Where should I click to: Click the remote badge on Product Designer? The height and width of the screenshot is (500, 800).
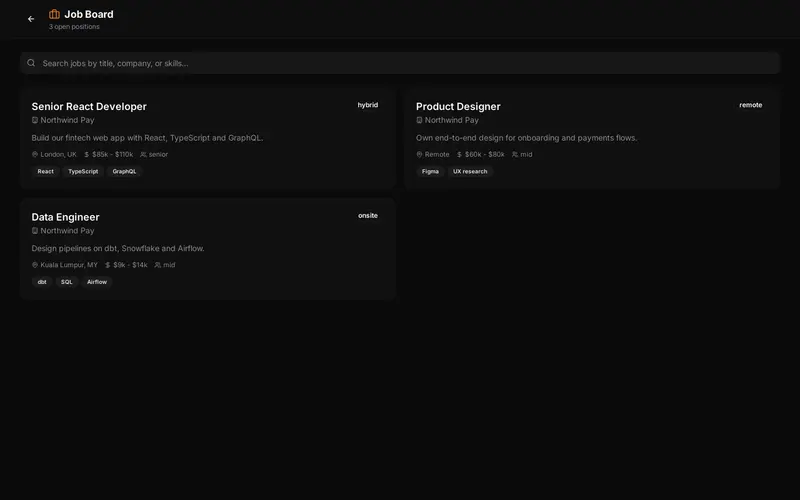click(x=751, y=105)
